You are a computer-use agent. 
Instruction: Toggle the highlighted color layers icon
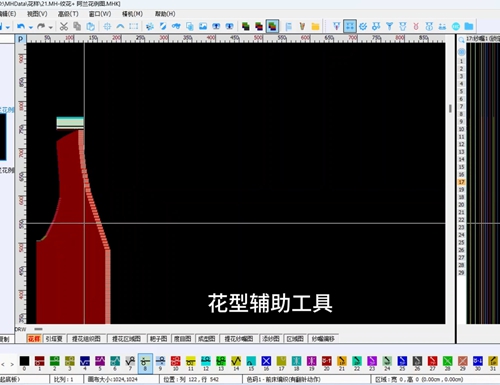pyautogui.click(x=272, y=26)
